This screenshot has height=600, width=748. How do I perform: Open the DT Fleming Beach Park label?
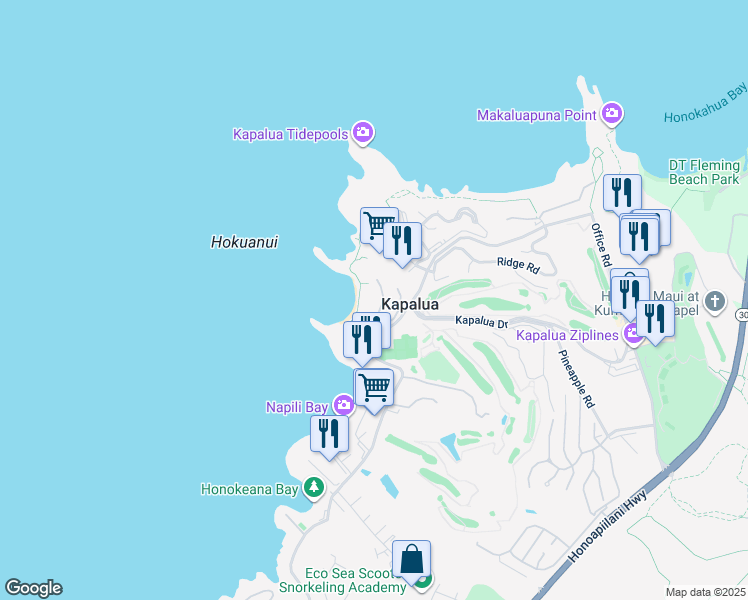pos(704,172)
